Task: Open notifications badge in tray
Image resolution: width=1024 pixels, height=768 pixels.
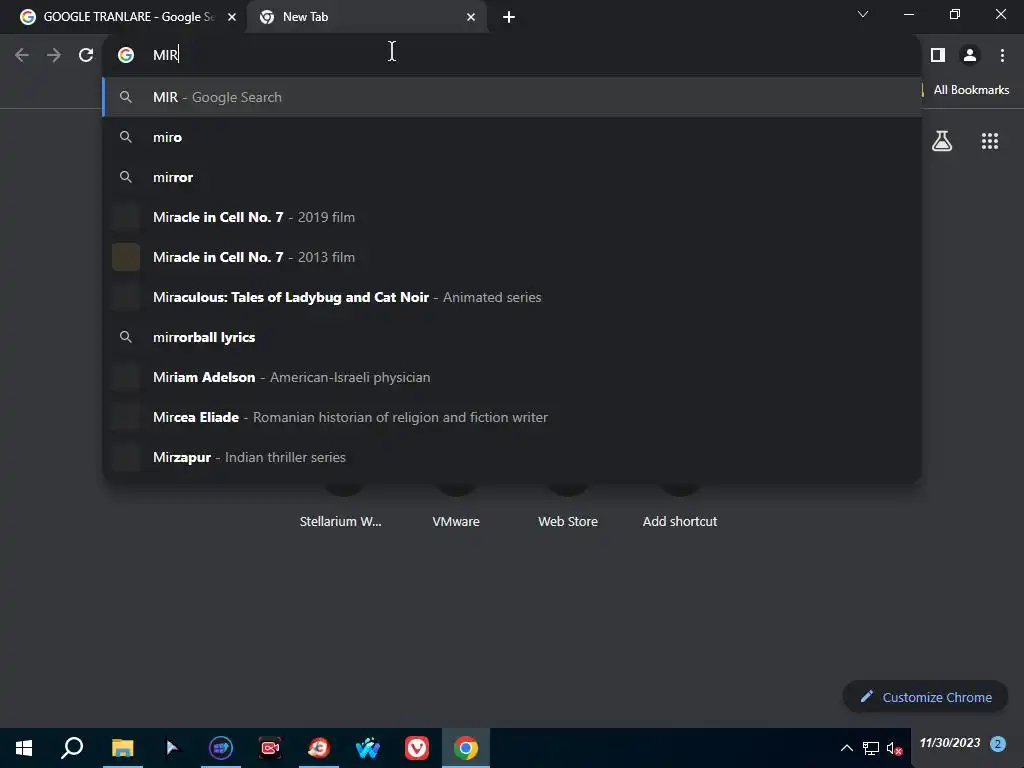Action: (997, 744)
